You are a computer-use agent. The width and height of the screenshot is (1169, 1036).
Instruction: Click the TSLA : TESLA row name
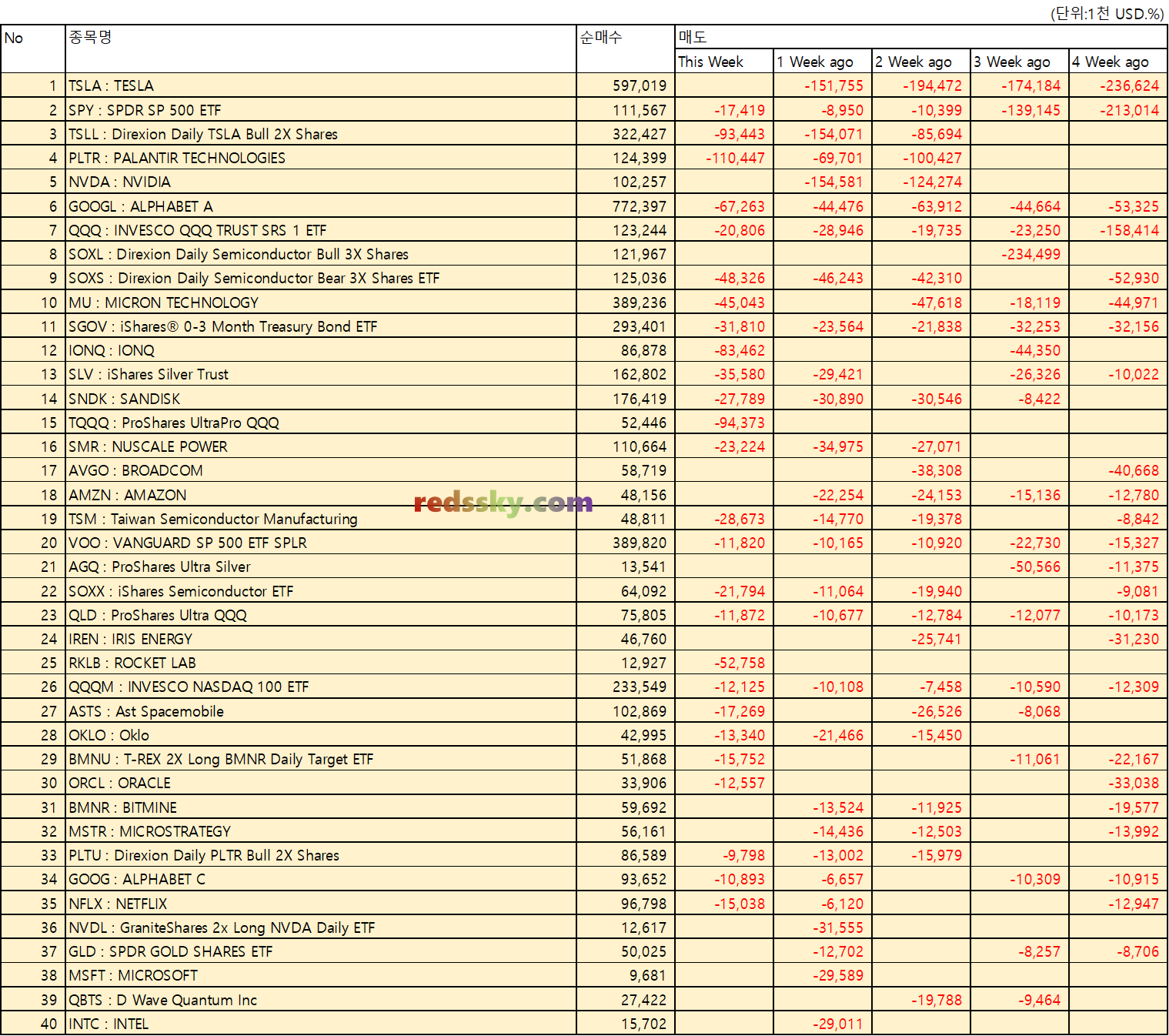111,85
